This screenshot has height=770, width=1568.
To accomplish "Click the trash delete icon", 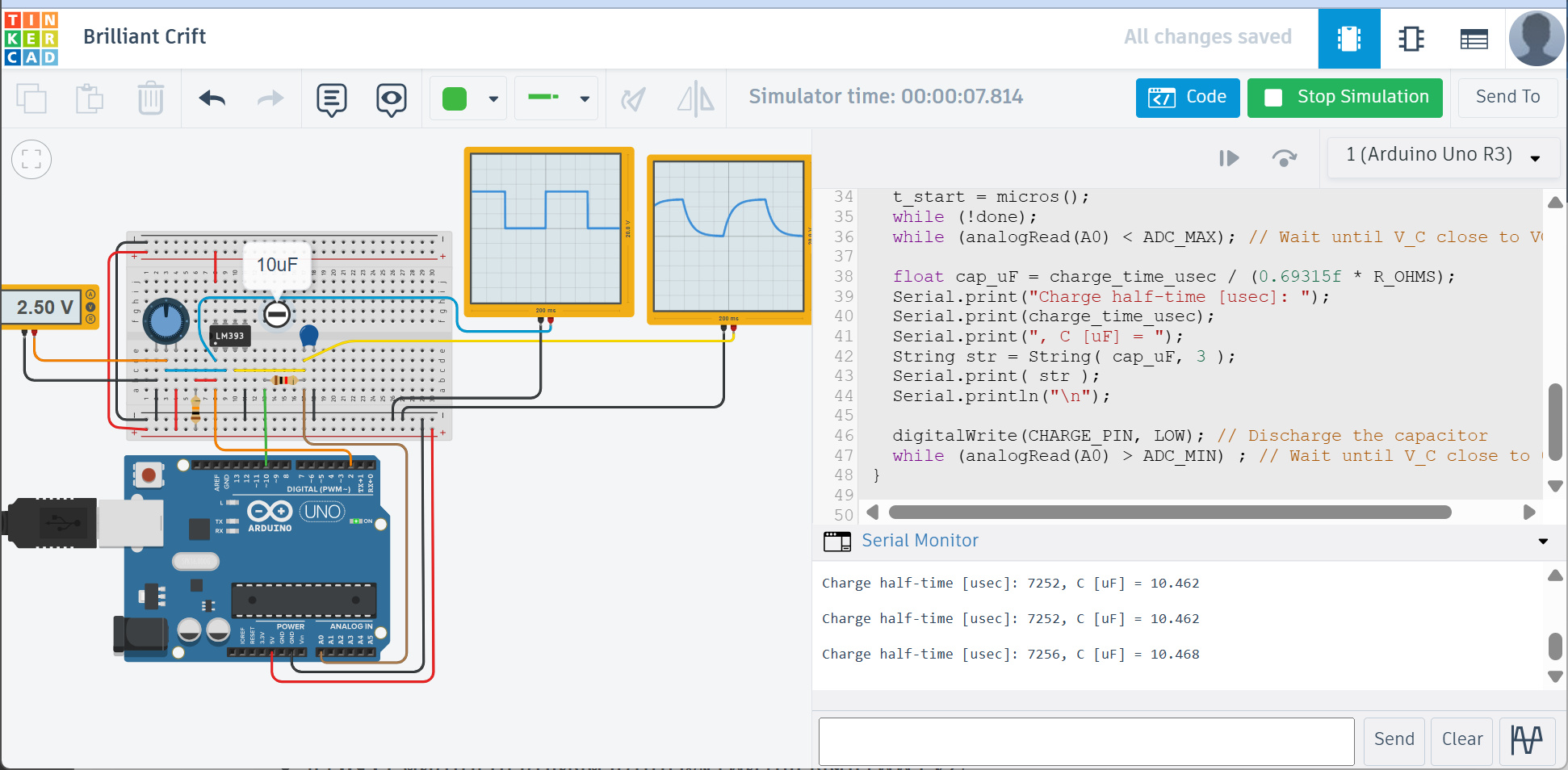I will pyautogui.click(x=150, y=98).
